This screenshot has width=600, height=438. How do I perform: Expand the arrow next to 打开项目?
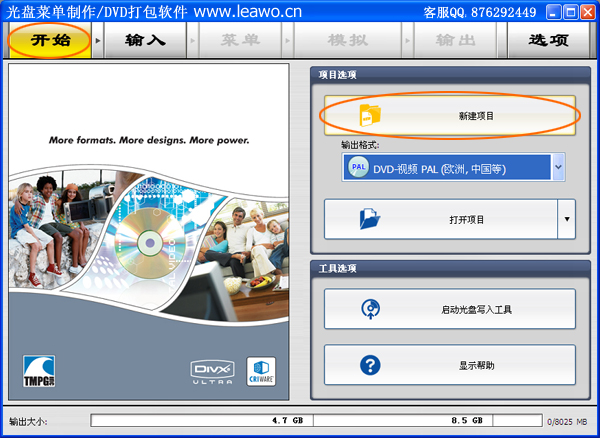coord(567,219)
